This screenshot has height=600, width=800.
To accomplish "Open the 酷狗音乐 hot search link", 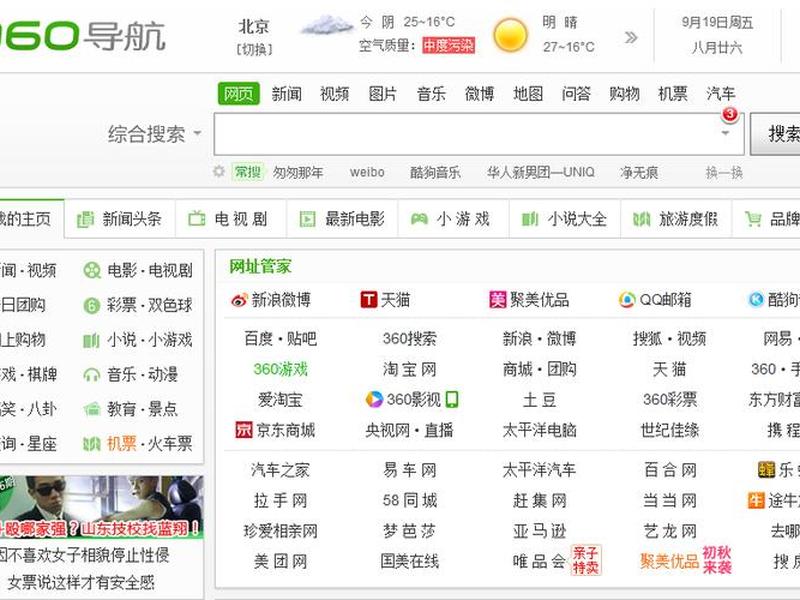I will 435,172.
